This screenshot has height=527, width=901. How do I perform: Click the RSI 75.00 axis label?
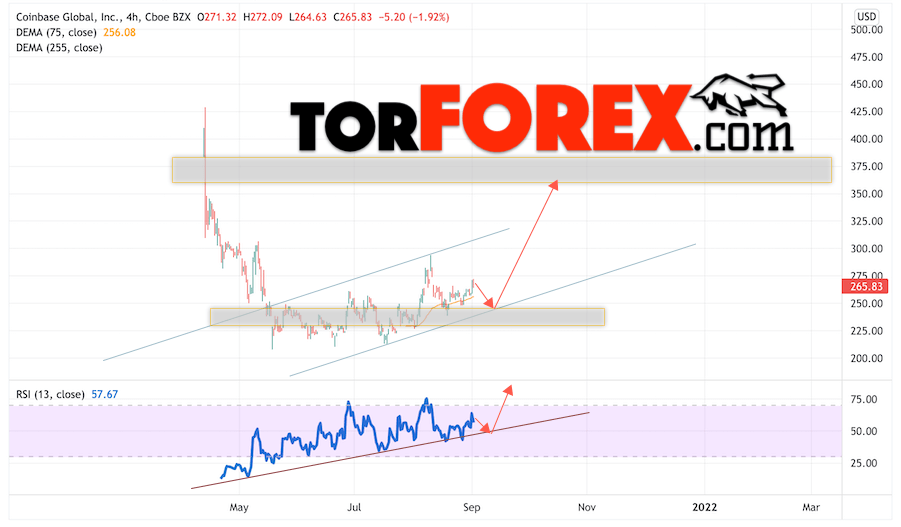click(x=864, y=399)
